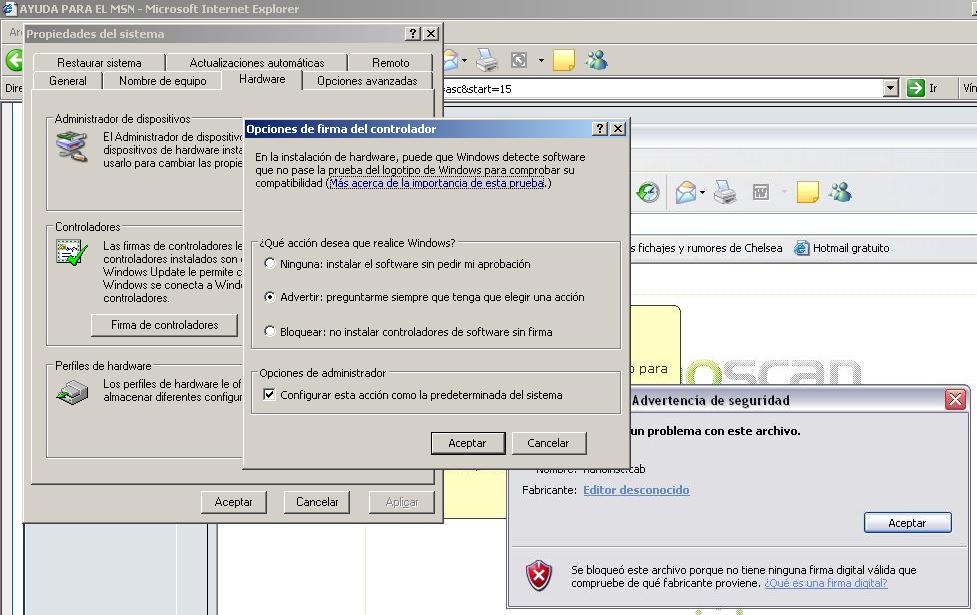Click the yellow note icon in the upper toolbar

pyautogui.click(x=563, y=60)
